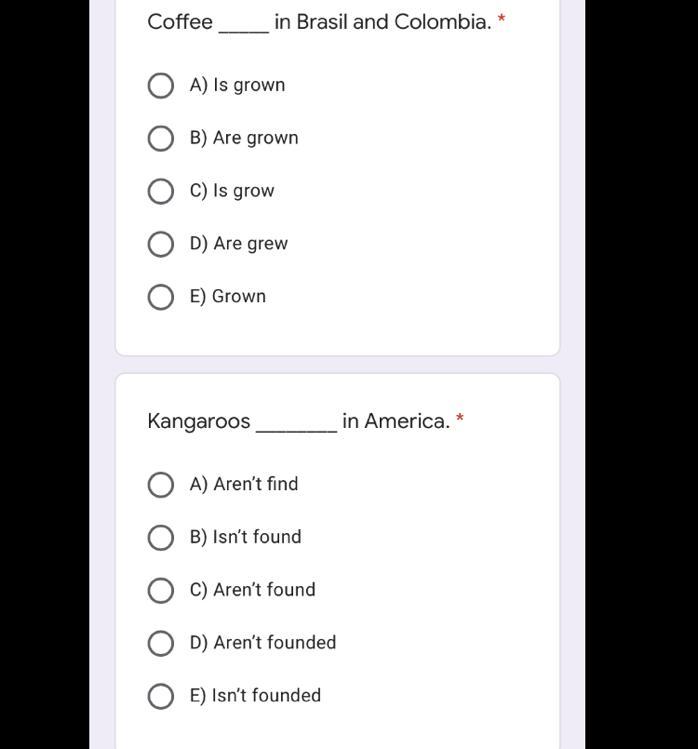Select the 'D) Are grew' radio button
This screenshot has height=749, width=698.
pos(161,245)
